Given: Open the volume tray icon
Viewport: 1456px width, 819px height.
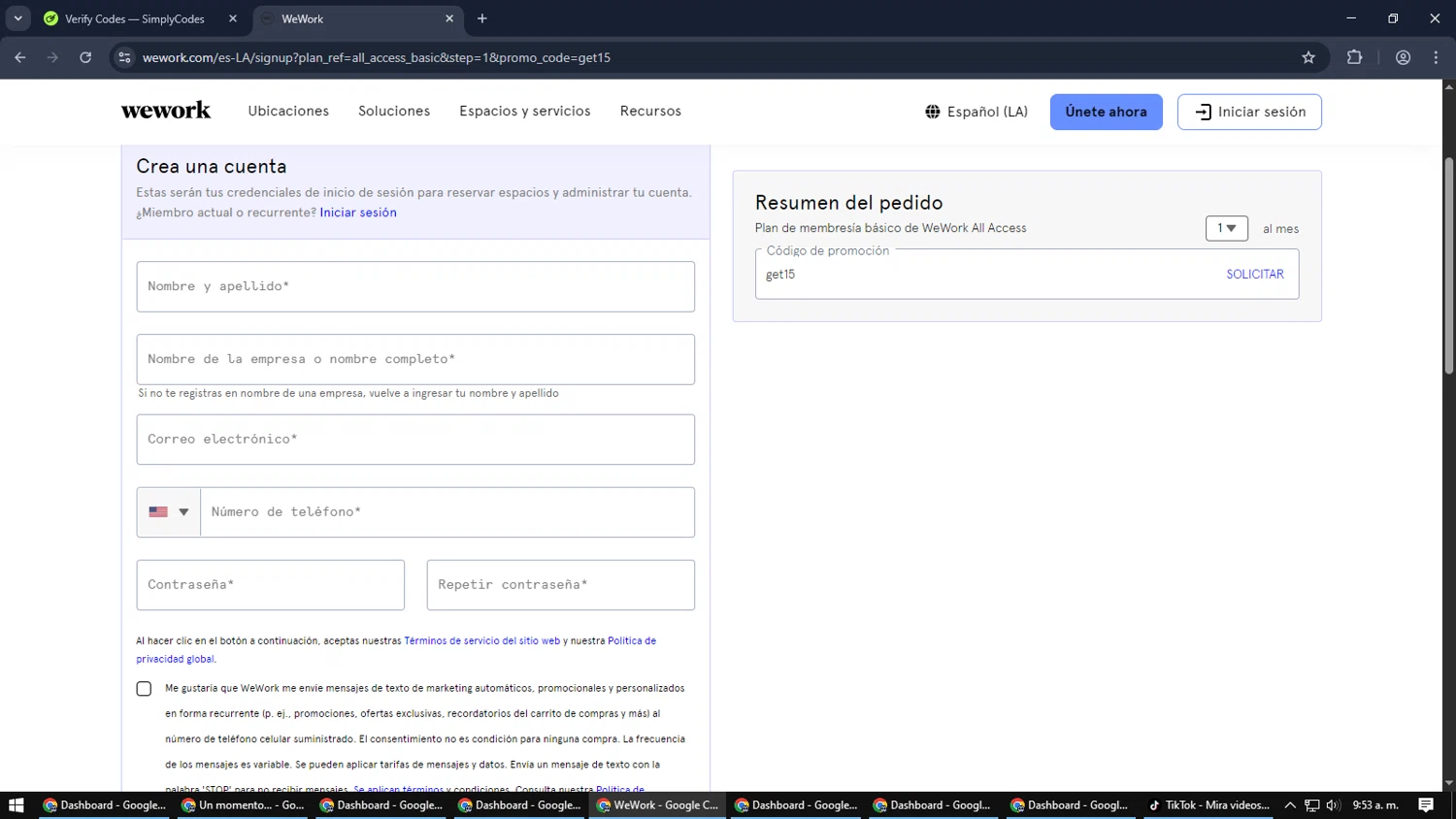Looking at the screenshot, I should (x=1333, y=805).
